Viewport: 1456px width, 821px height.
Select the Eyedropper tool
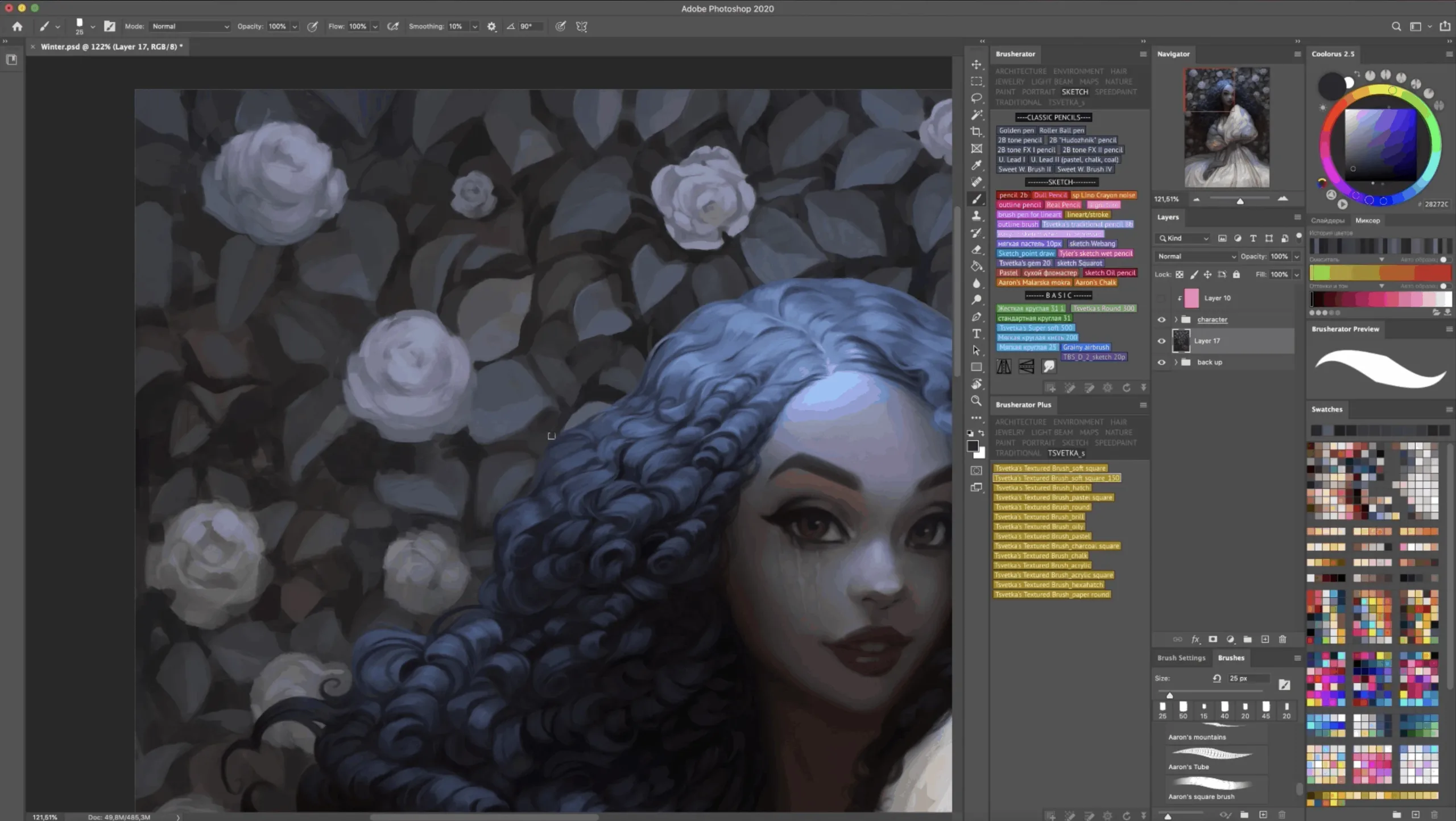click(x=976, y=165)
